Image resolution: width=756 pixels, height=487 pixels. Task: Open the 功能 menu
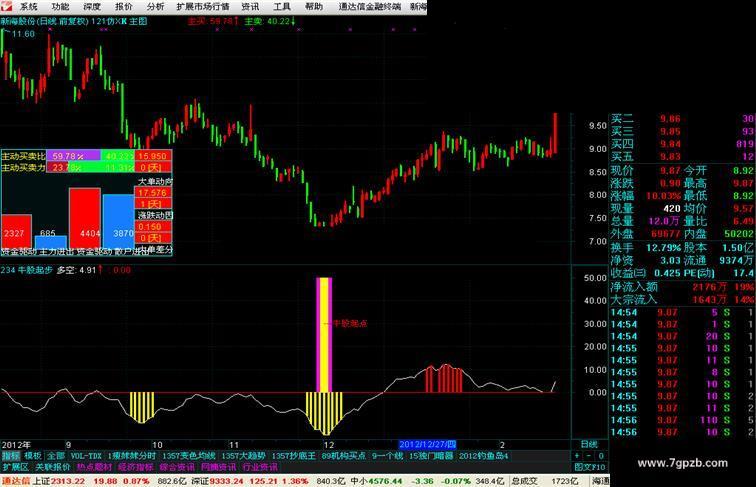click(x=60, y=7)
